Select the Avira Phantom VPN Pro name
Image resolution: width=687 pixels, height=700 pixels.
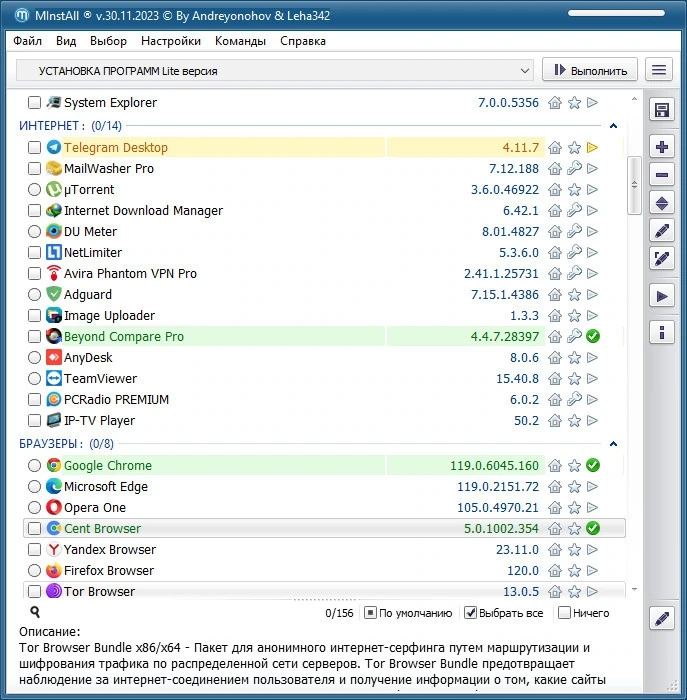[130, 273]
